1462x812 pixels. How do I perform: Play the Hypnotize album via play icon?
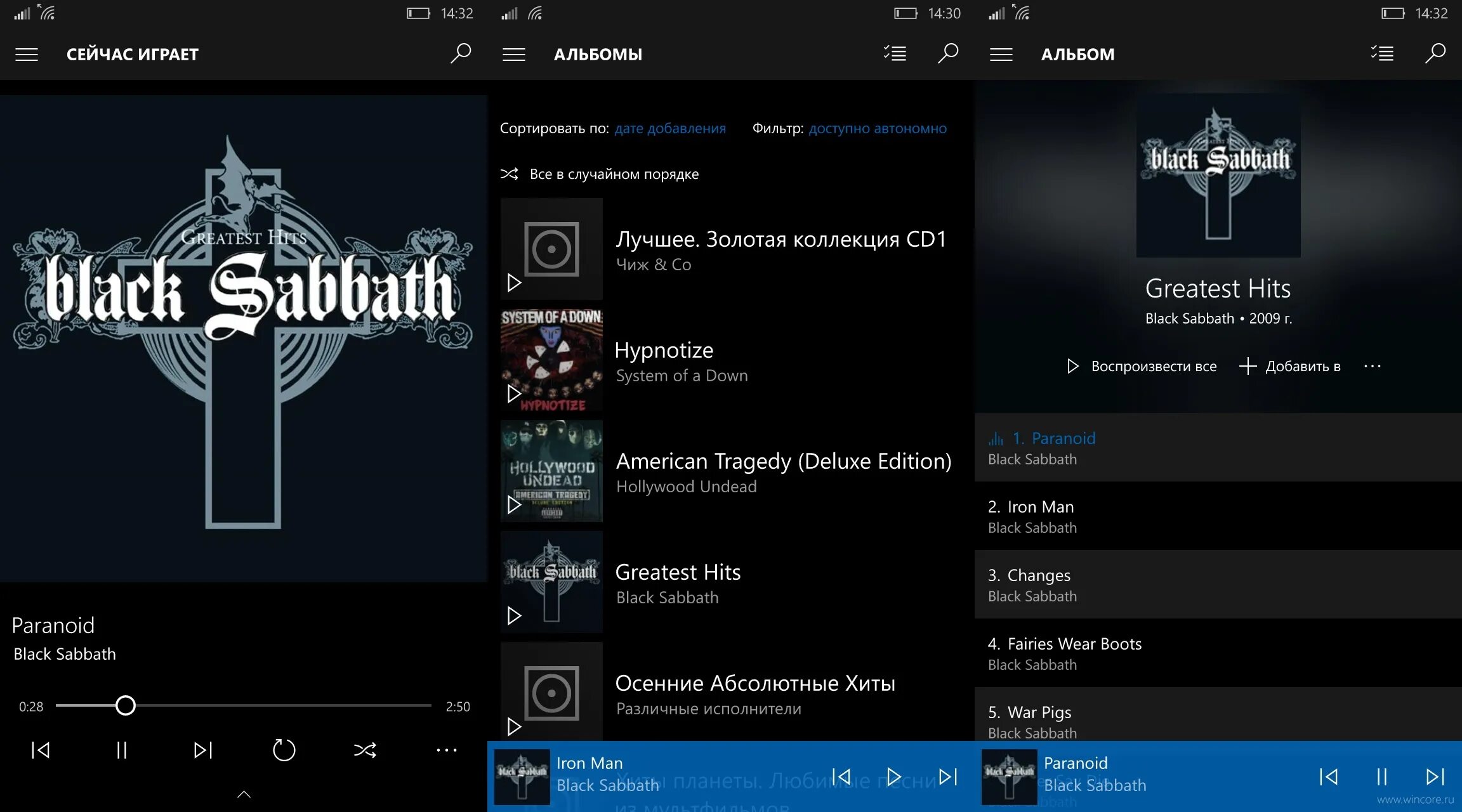click(514, 394)
